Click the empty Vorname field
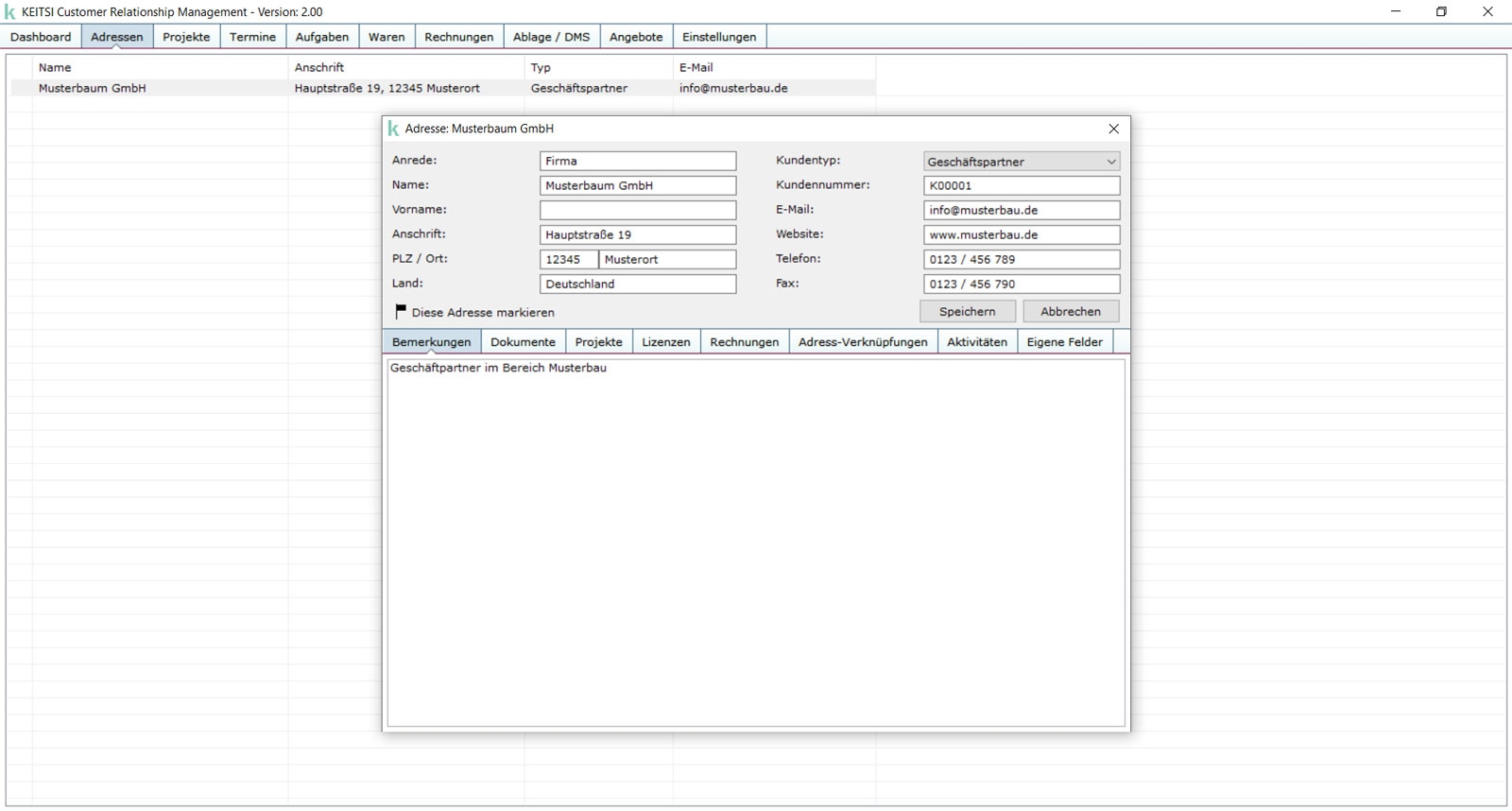 (638, 210)
